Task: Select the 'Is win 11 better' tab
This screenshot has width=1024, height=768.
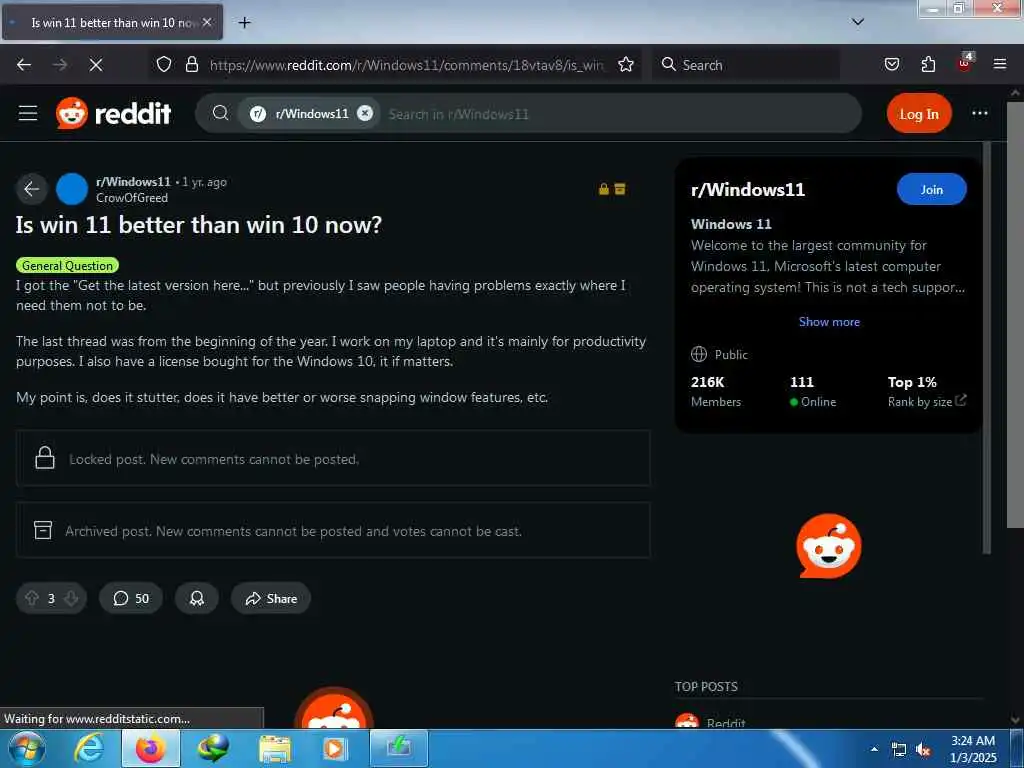Action: coord(112,22)
